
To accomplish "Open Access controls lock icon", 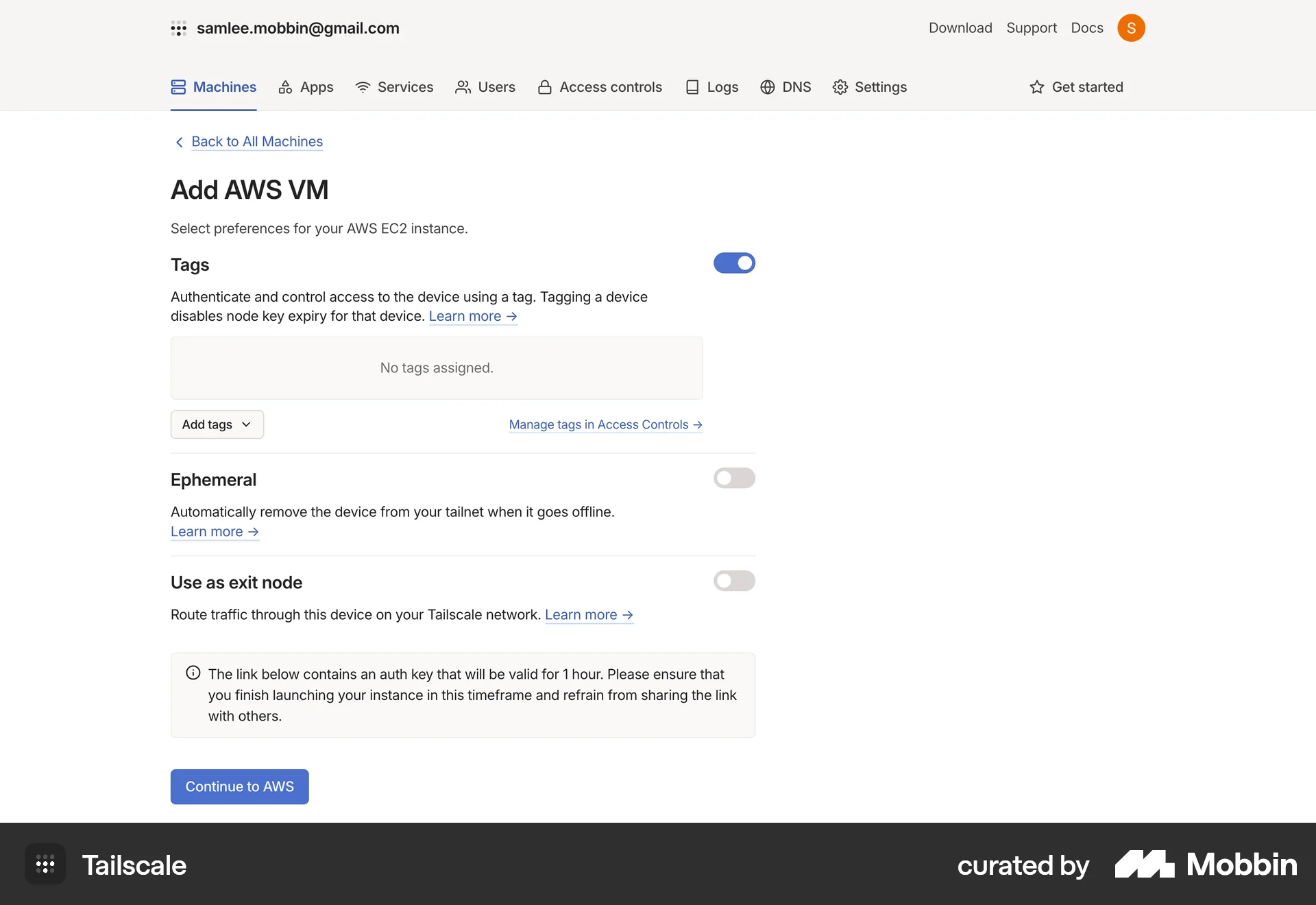I will tap(544, 87).
